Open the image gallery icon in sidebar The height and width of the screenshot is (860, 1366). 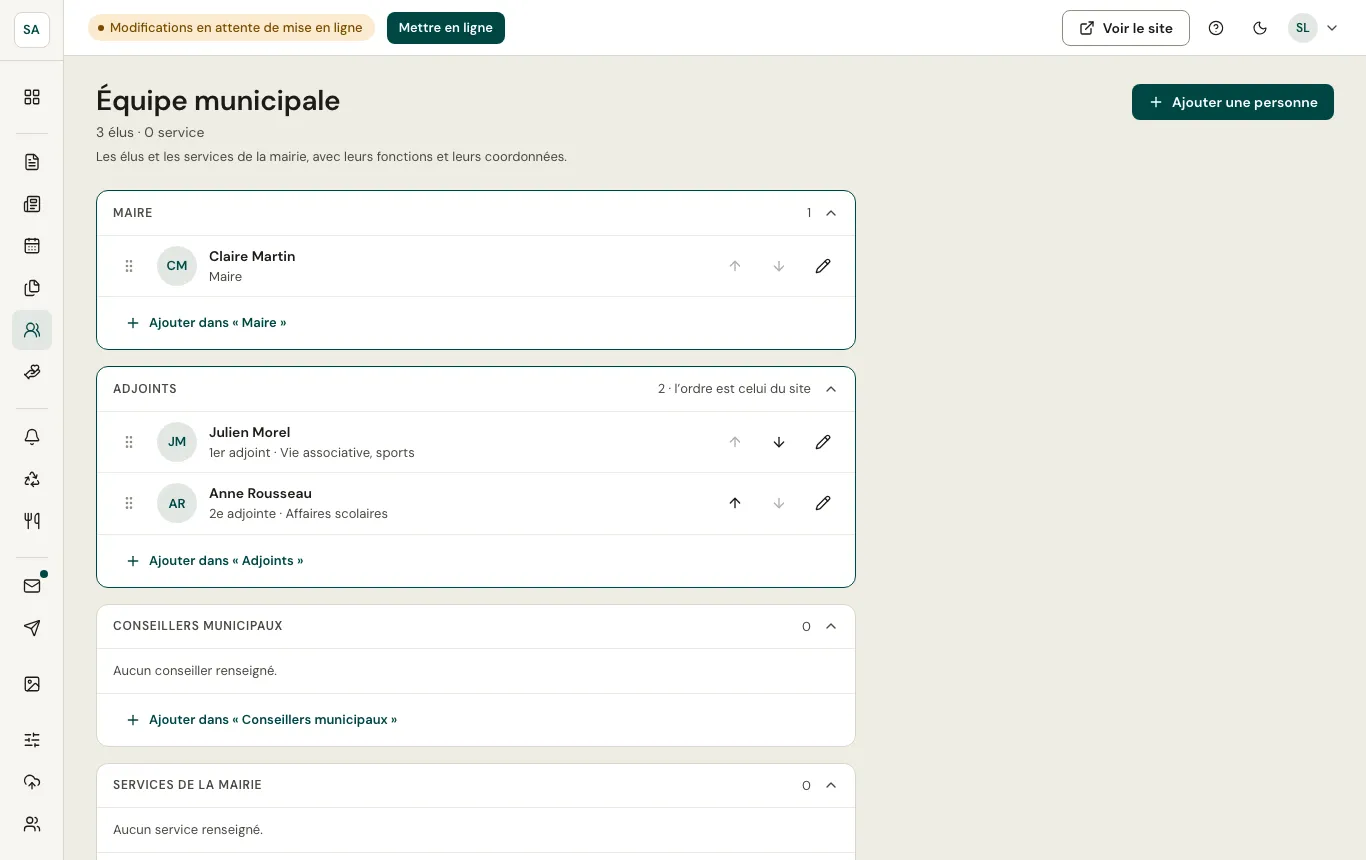[x=32, y=684]
